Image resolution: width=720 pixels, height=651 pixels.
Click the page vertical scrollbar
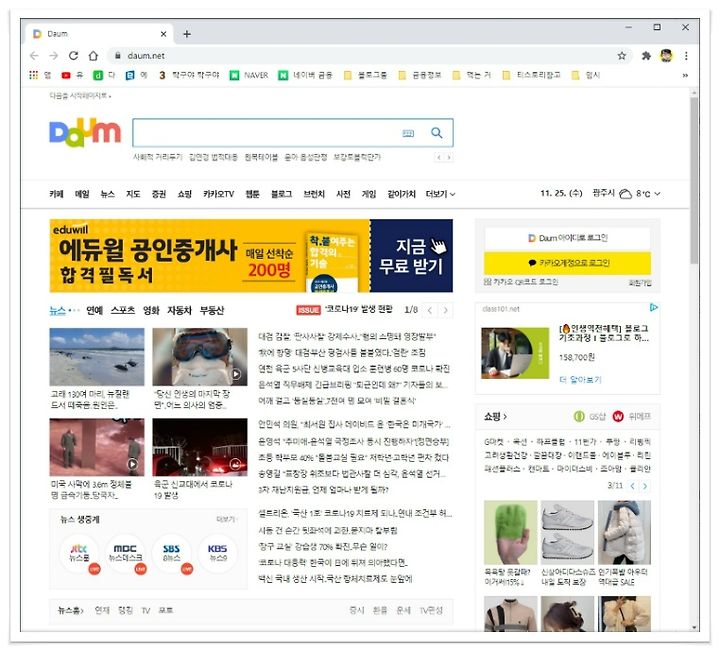(694, 179)
